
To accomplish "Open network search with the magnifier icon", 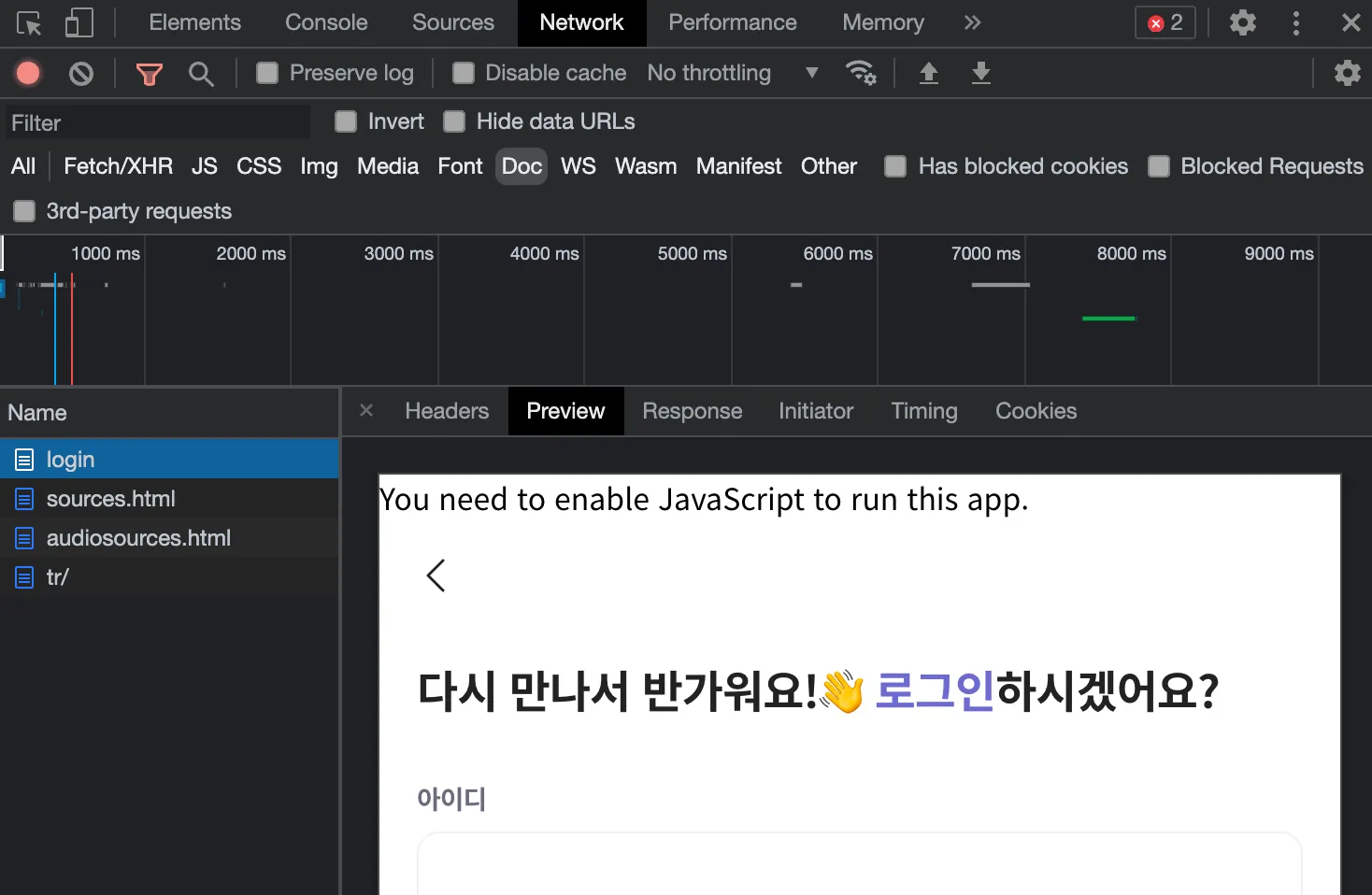I will 201,73.
